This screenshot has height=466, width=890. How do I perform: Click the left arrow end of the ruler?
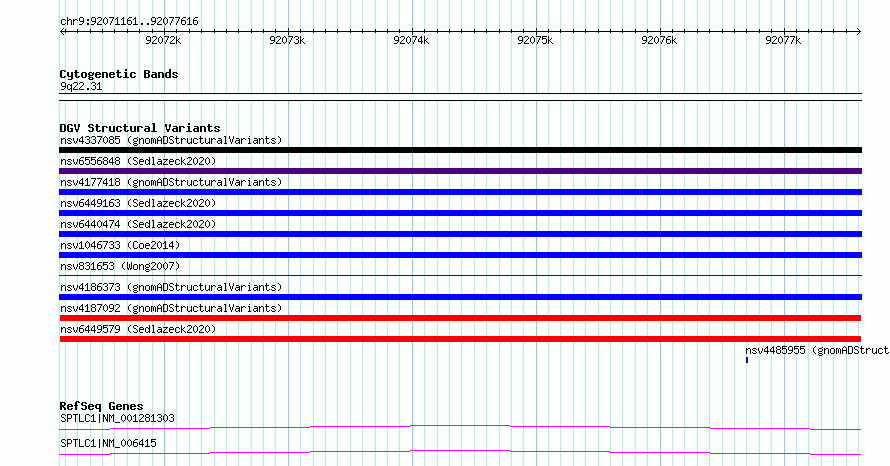(x=62, y=32)
